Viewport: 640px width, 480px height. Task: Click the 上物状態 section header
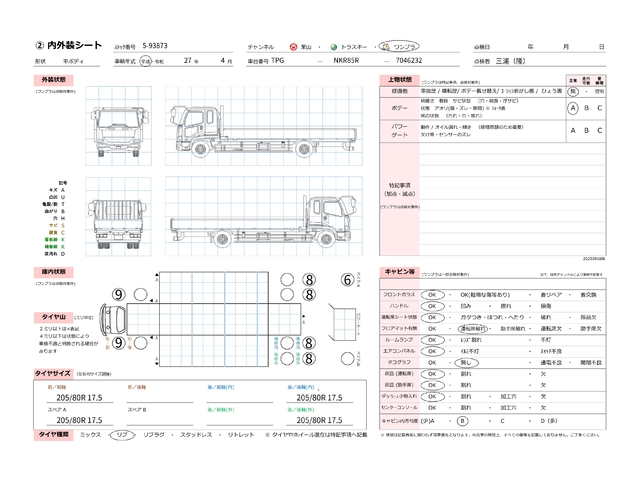(398, 78)
